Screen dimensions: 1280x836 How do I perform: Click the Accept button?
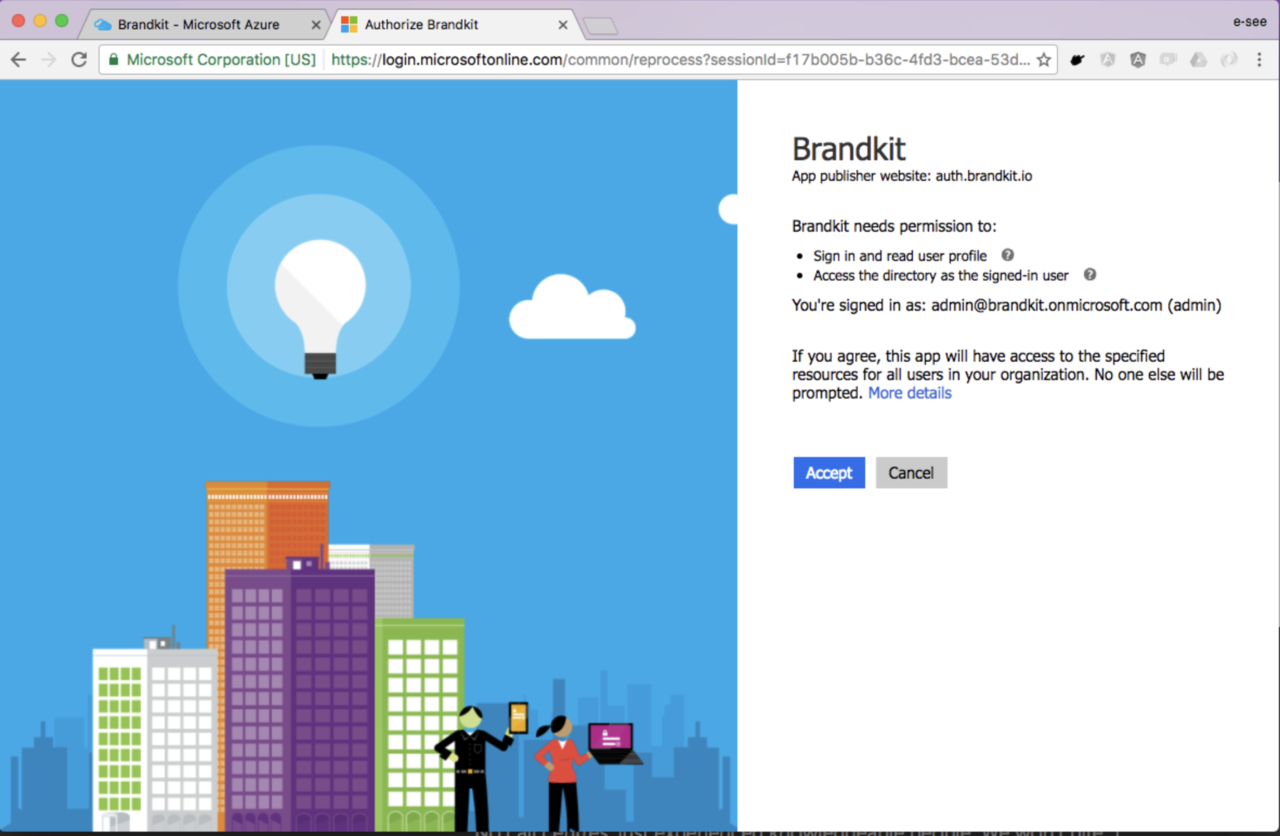coord(829,473)
